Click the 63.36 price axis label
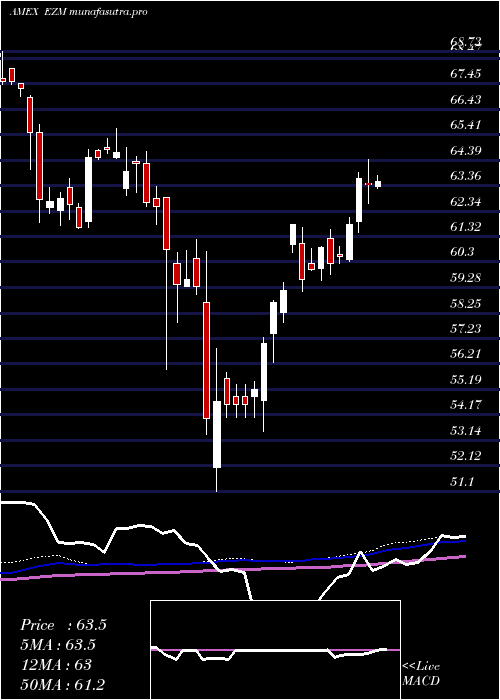This screenshot has height=700, width=500. 466,176
